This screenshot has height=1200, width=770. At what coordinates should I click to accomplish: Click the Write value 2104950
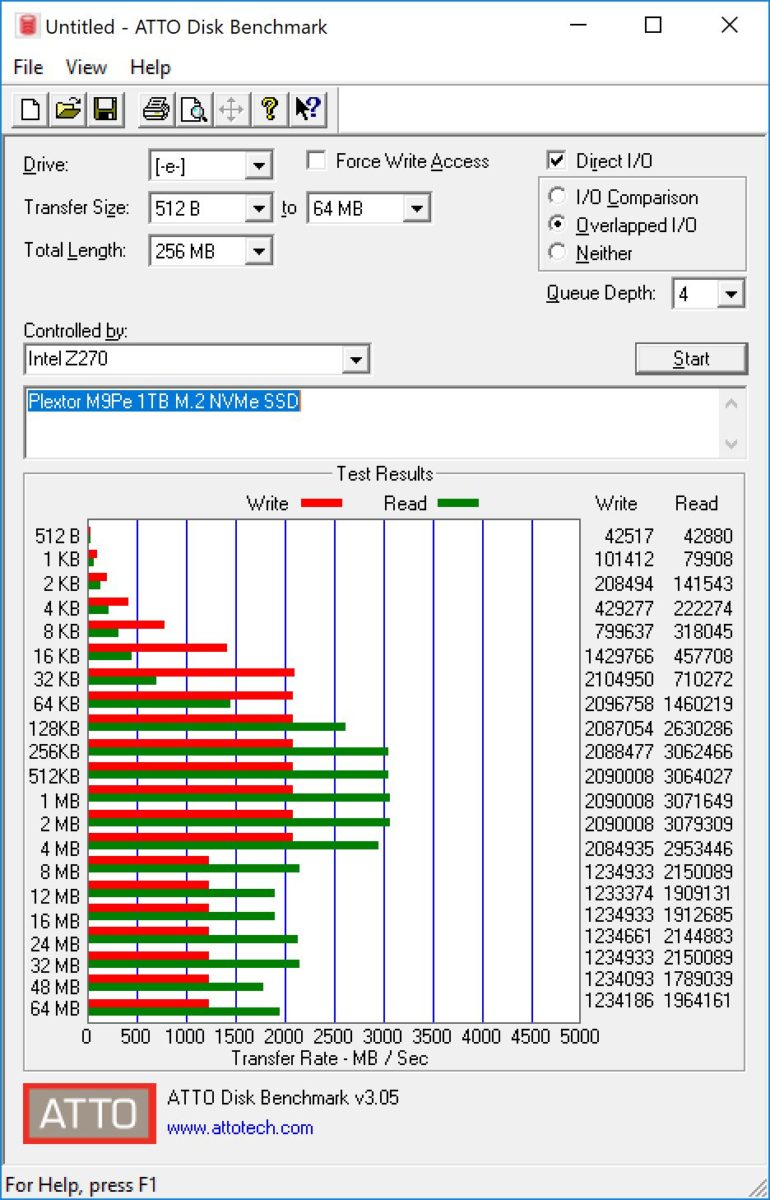[620, 681]
